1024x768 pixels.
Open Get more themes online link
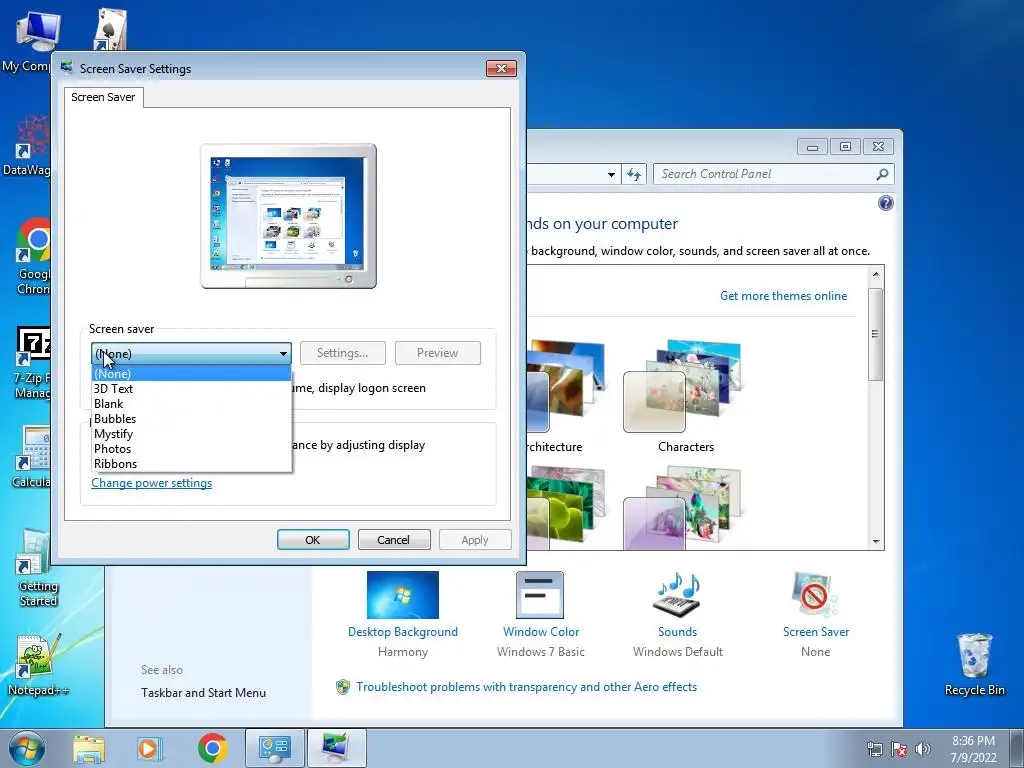(783, 296)
